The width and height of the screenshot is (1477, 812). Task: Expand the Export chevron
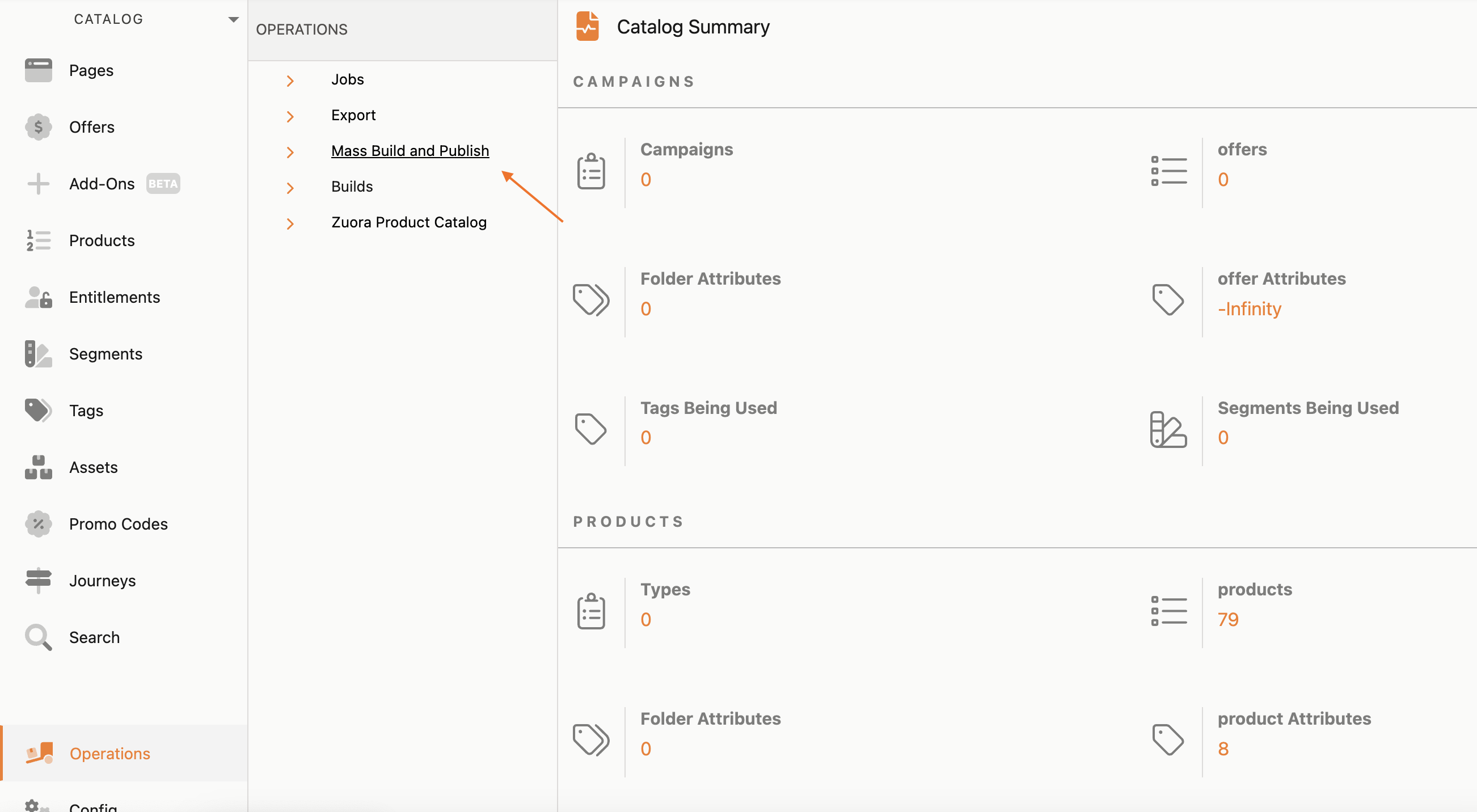tap(290, 116)
